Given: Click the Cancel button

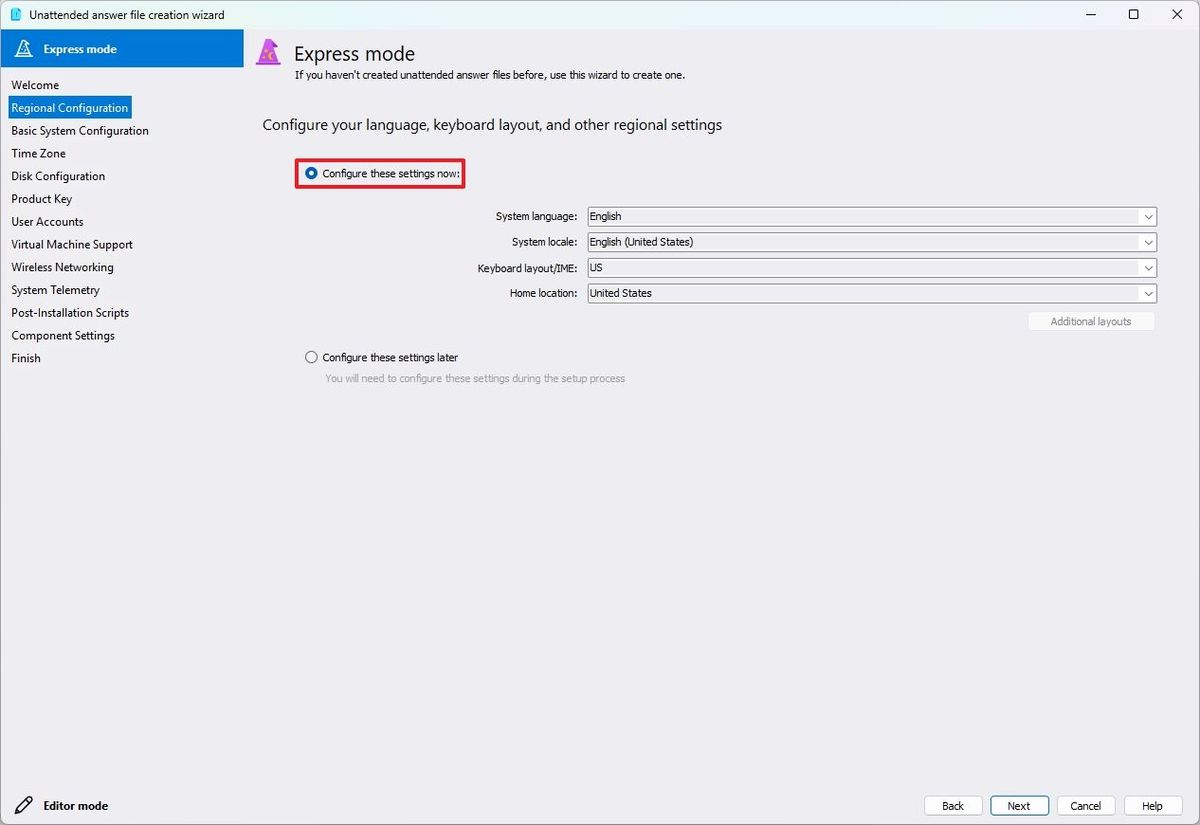Looking at the screenshot, I should 1086,805.
